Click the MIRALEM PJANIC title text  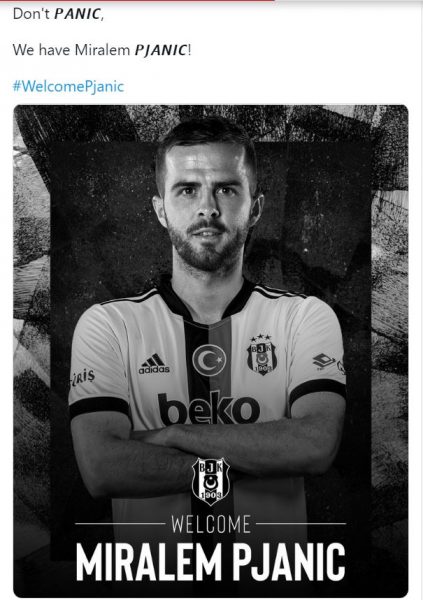(x=211, y=562)
